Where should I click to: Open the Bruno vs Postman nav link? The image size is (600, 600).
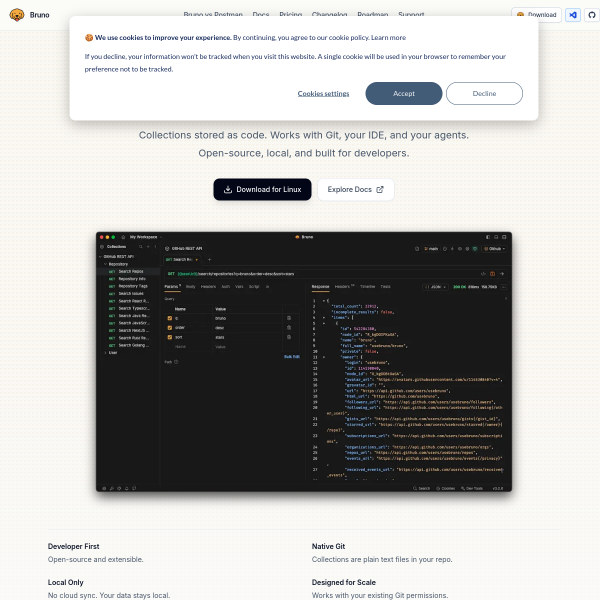213,15
